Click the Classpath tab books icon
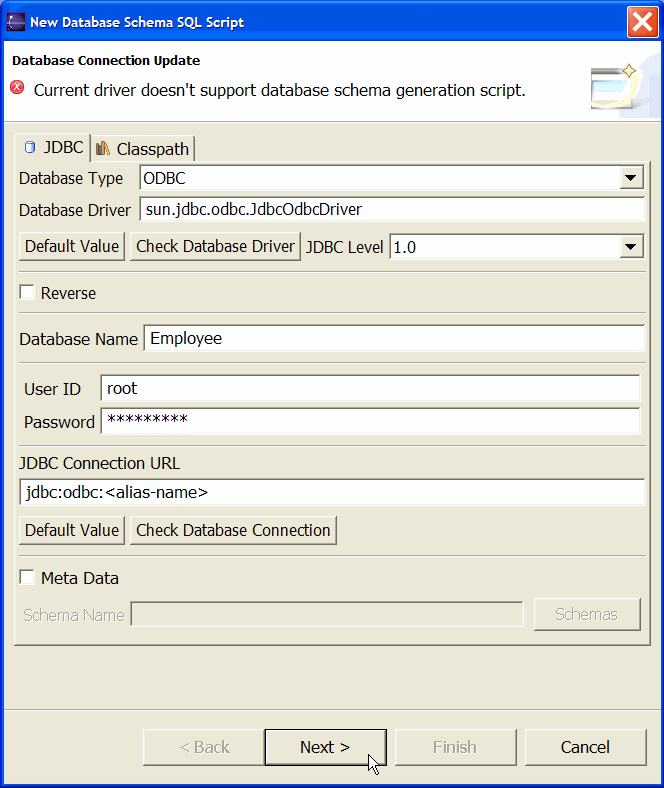Viewport: 664px width, 788px height. pyautogui.click(x=103, y=148)
